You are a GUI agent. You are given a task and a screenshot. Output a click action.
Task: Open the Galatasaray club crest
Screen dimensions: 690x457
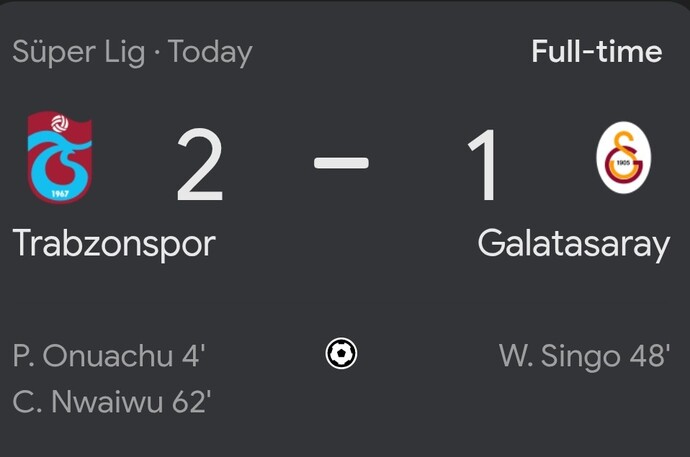click(x=624, y=157)
